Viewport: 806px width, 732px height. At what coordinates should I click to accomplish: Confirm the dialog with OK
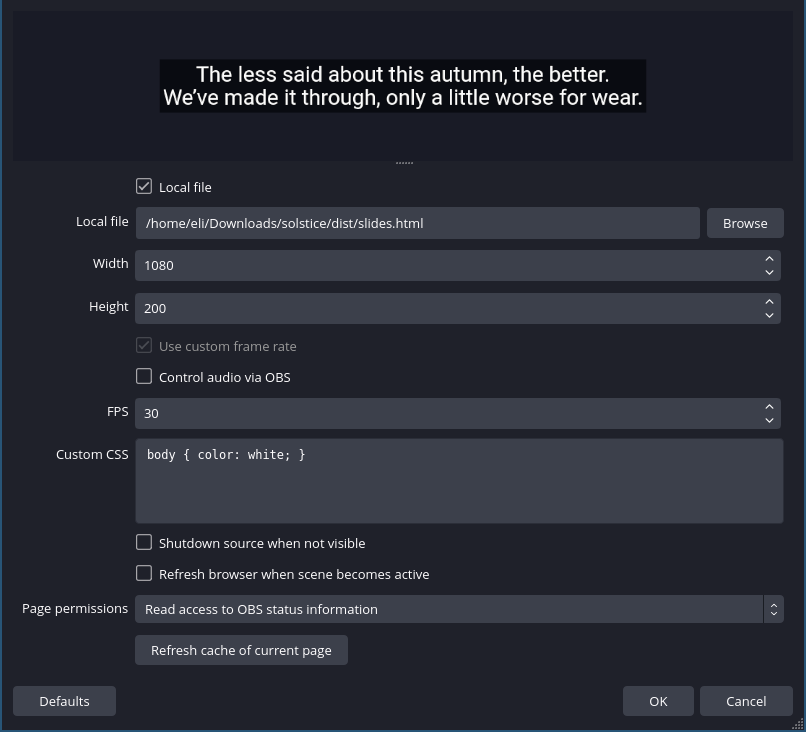pyautogui.click(x=658, y=701)
